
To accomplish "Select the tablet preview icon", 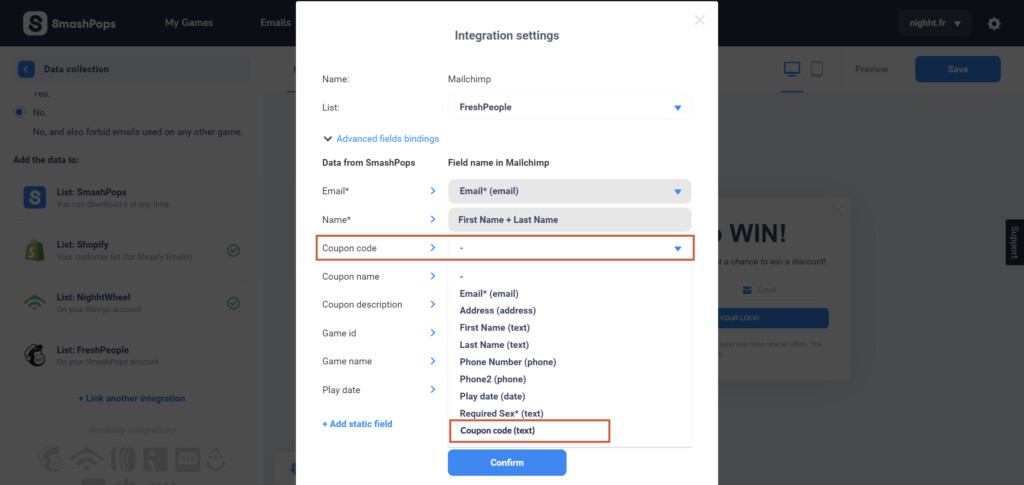I will [816, 69].
